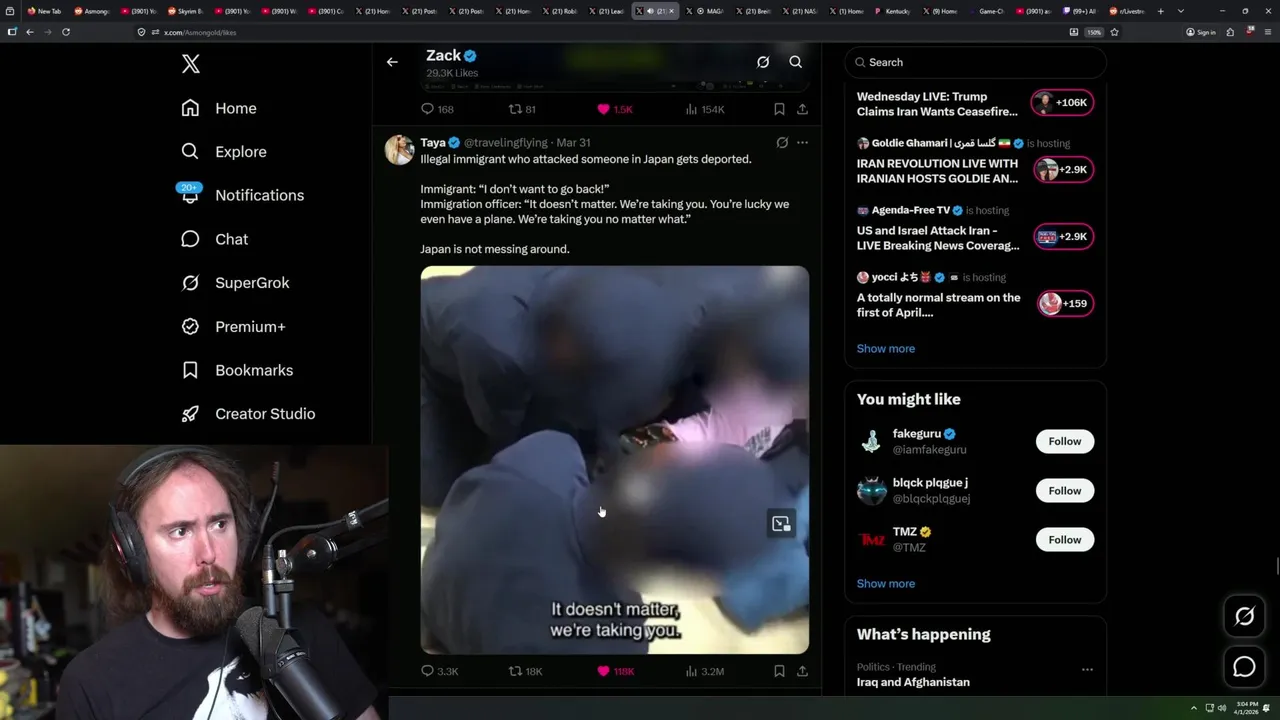The image size is (1280, 720).
Task: Open the Iraq and Afghanistan trending topic
Action: pos(913,682)
